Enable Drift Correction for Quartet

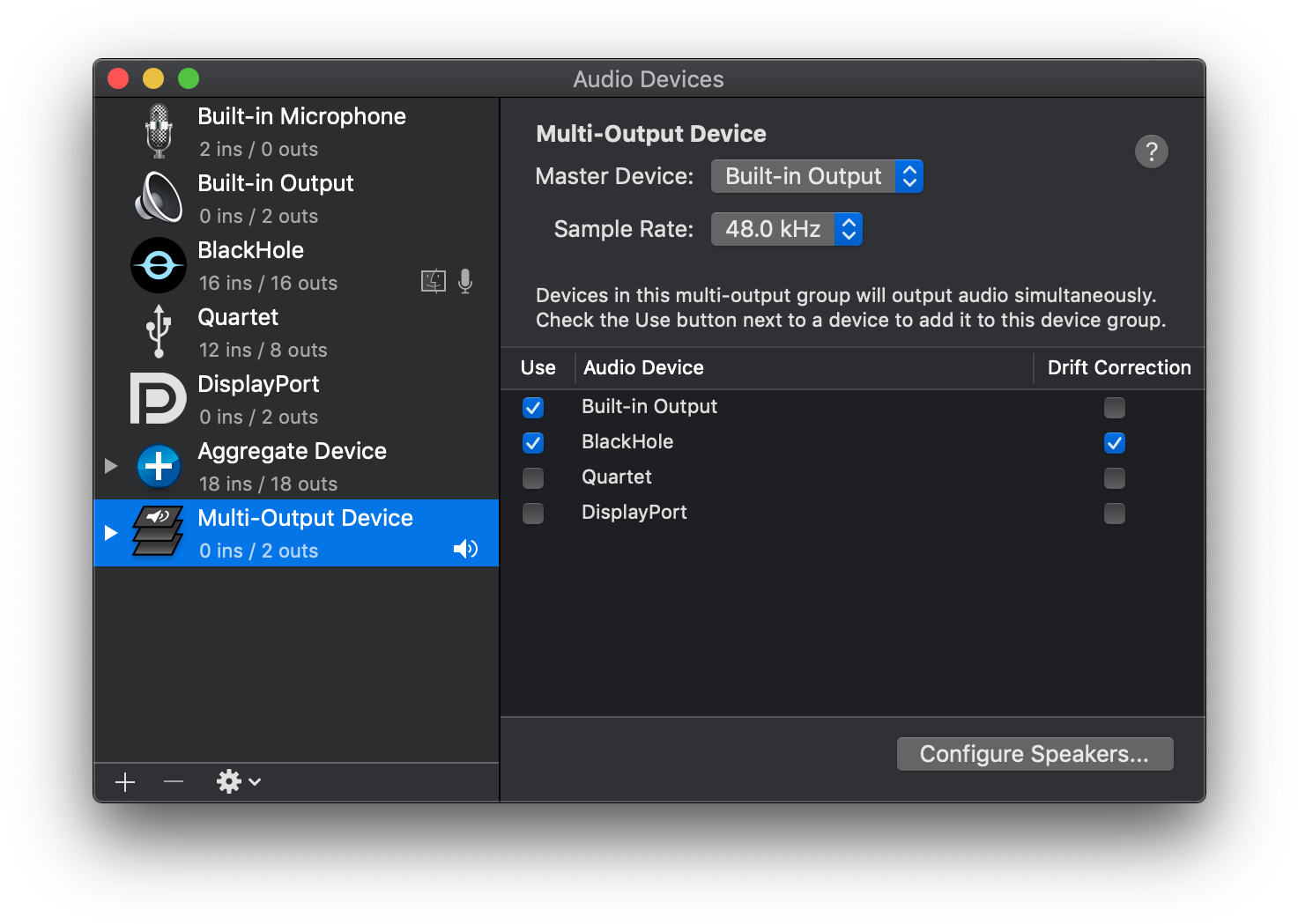click(x=1115, y=478)
